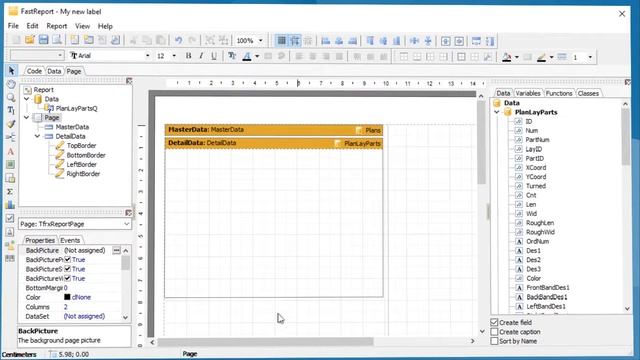Insert a band with the band tool

coord(11,137)
